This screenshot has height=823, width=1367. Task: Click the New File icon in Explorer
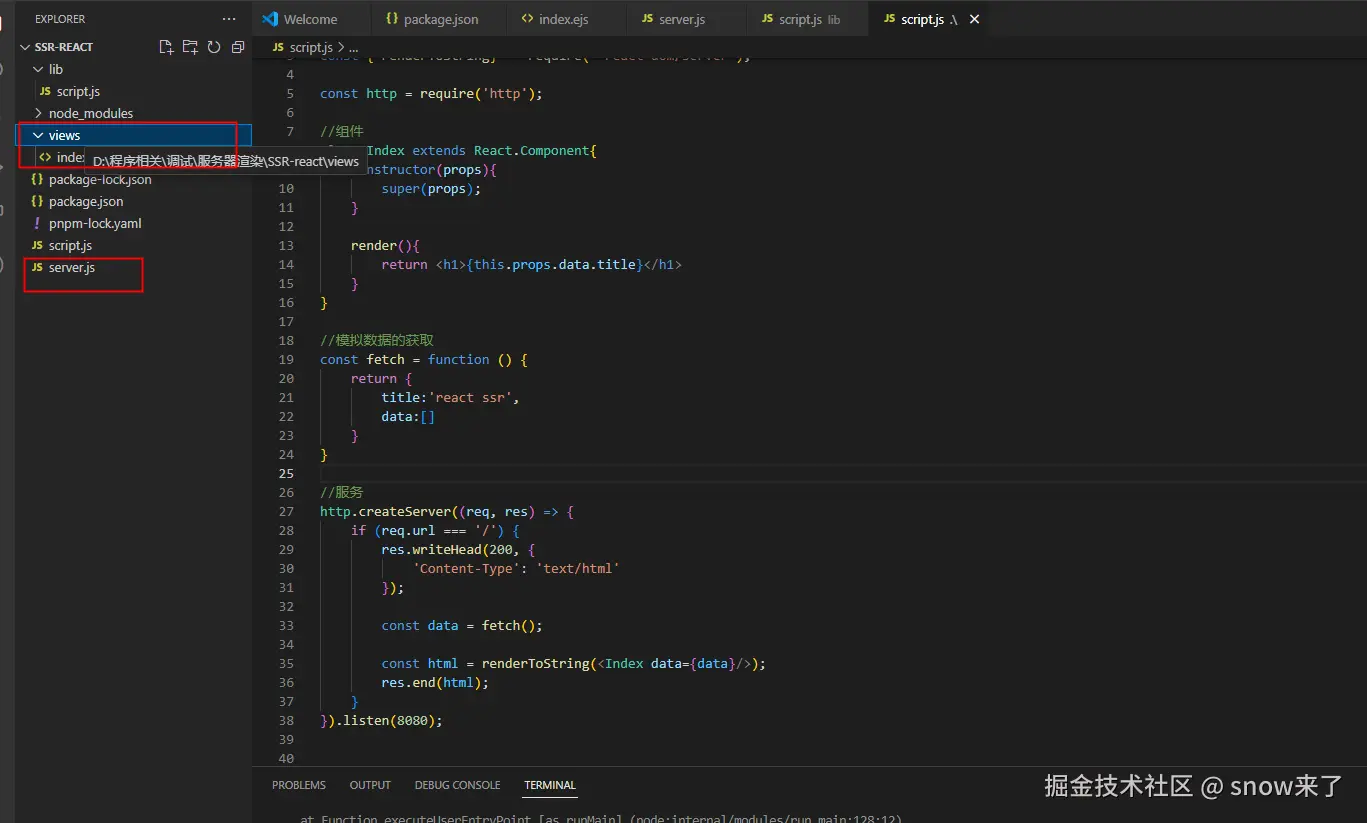coord(166,47)
